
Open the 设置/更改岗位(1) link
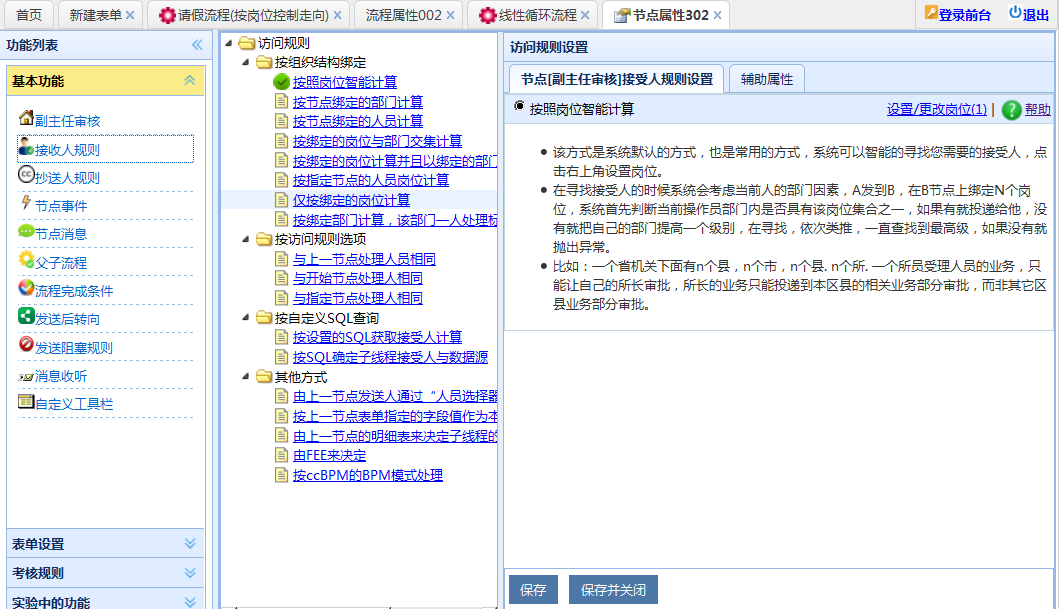click(x=936, y=109)
